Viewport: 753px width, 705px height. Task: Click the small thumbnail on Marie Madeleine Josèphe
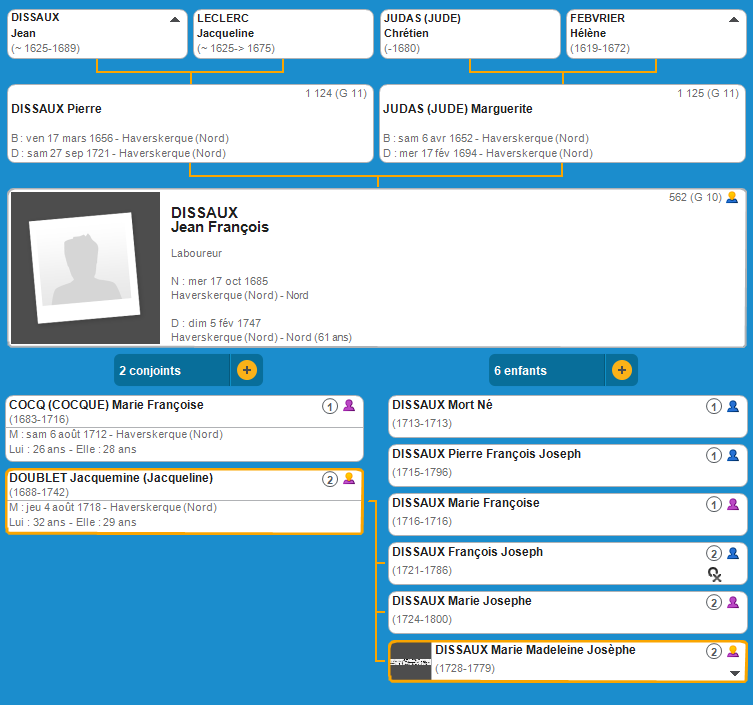tap(410, 662)
